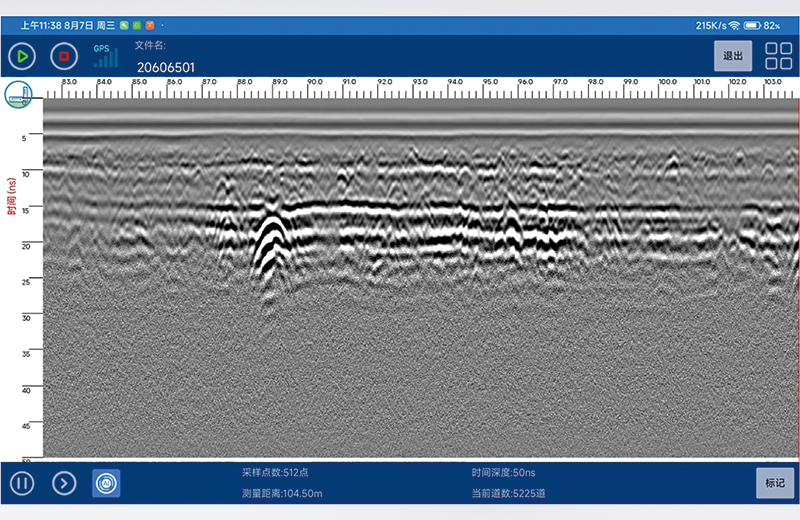Click the 测量距离 104.50m readout
Viewport: 800px width, 520px height.
[281, 494]
